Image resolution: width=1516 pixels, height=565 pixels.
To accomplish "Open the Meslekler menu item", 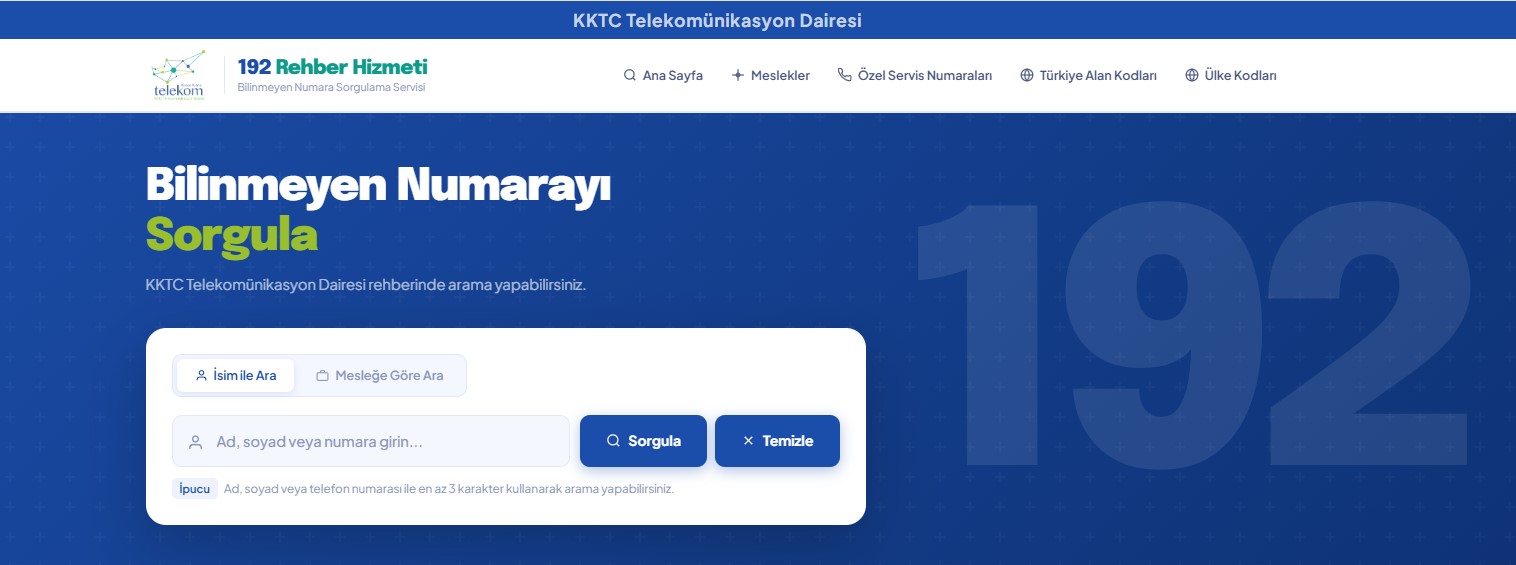I will pos(771,75).
